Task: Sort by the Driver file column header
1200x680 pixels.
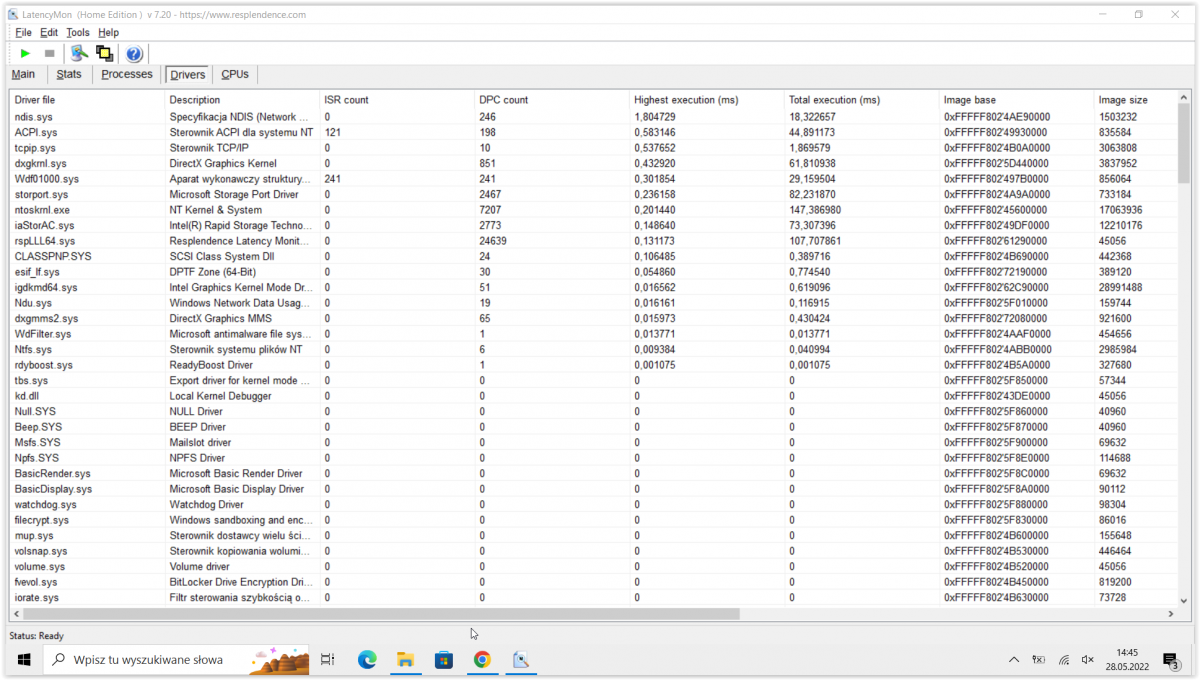Action: (x=87, y=100)
